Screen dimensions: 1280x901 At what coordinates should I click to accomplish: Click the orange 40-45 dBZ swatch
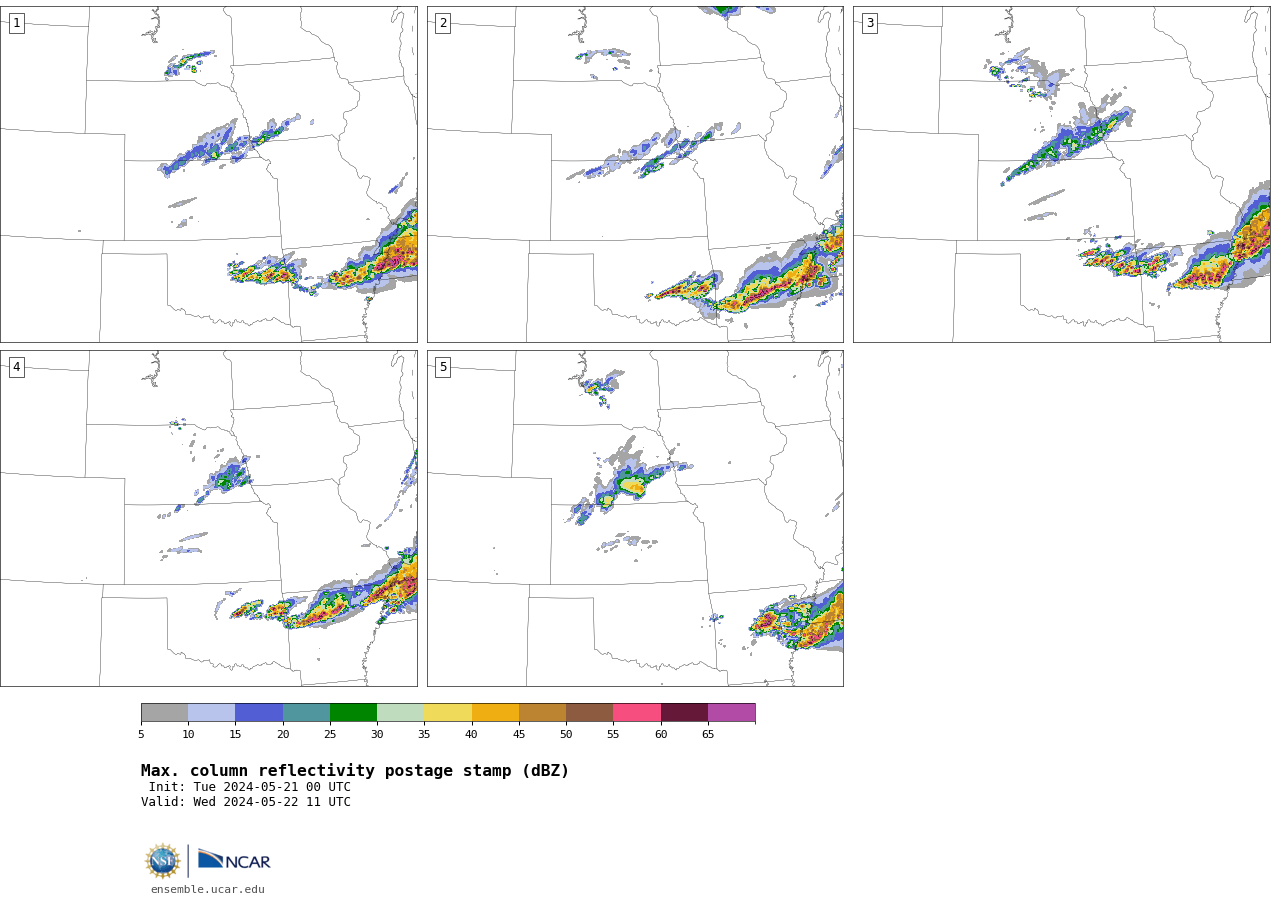(x=495, y=713)
